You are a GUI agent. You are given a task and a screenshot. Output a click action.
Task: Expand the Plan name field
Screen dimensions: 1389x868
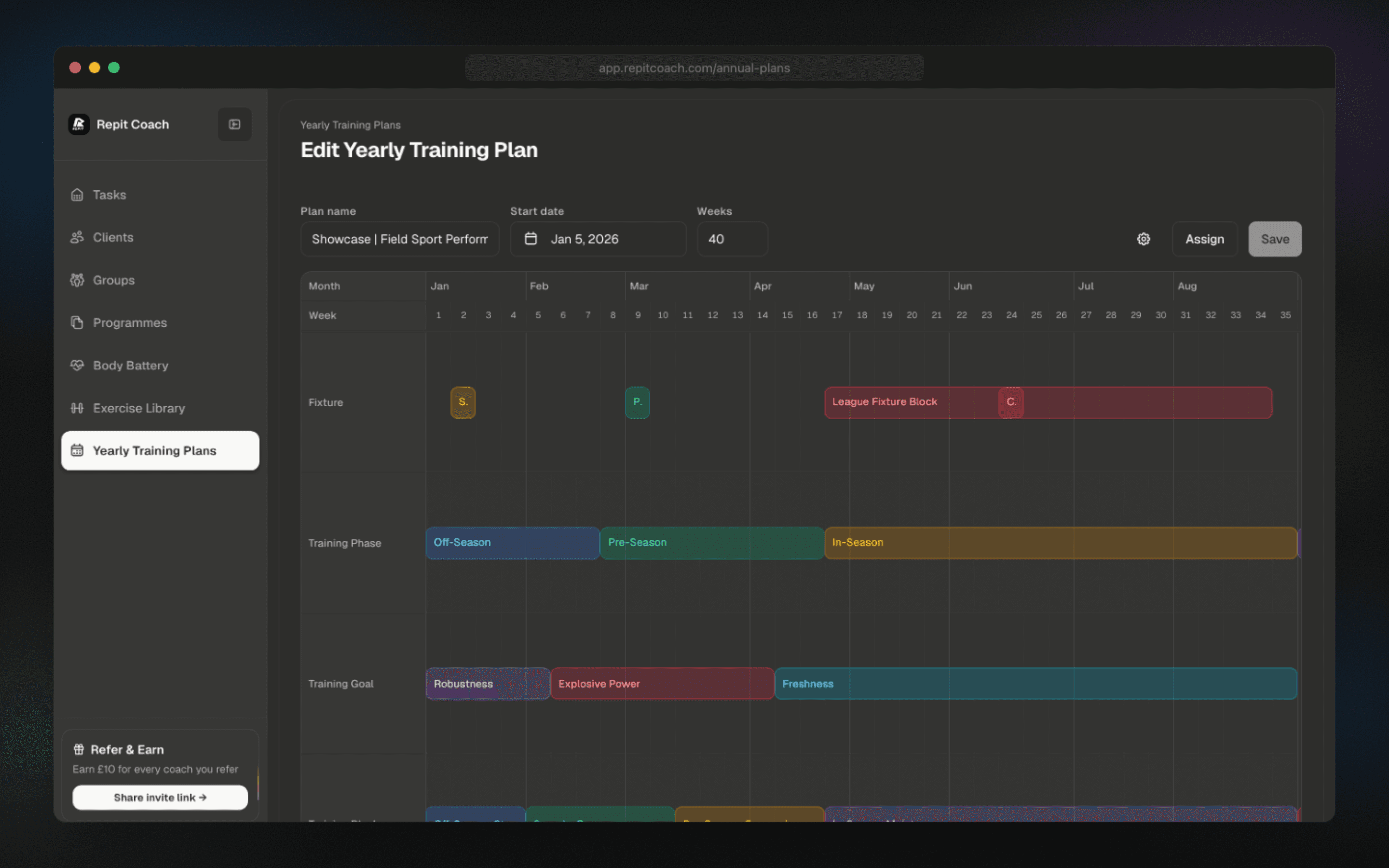coord(399,239)
